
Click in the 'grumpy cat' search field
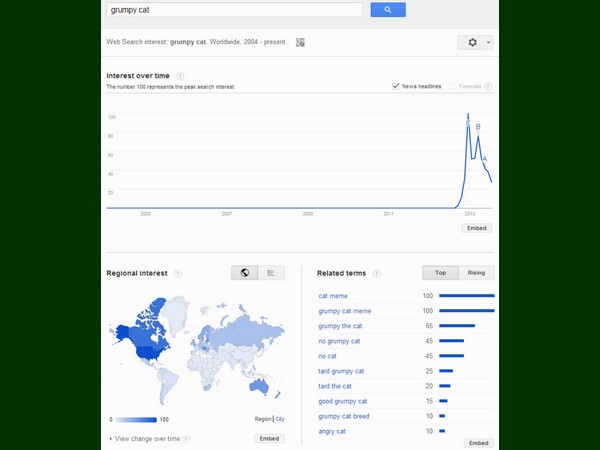tap(234, 10)
